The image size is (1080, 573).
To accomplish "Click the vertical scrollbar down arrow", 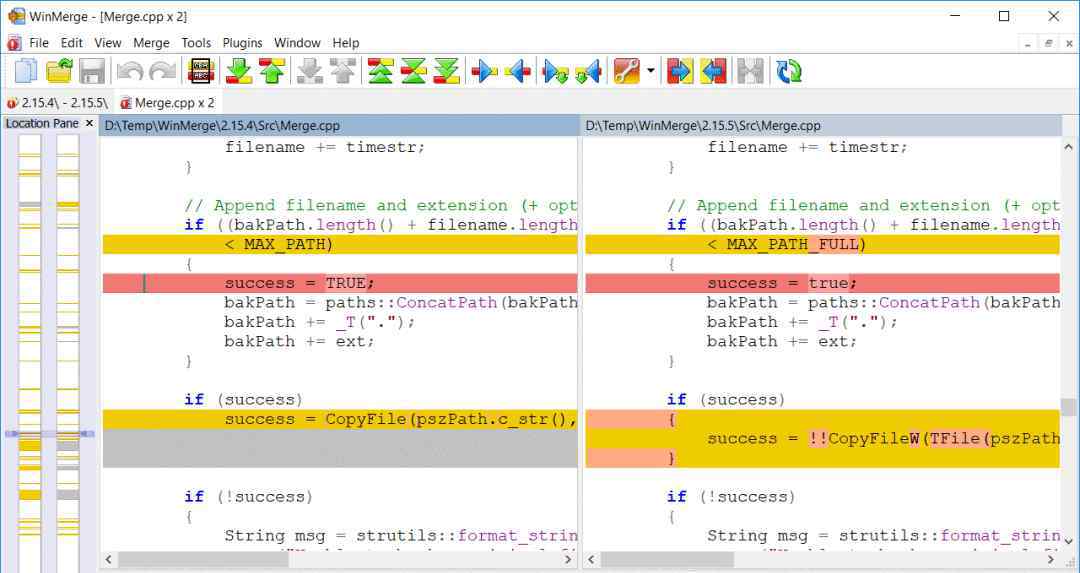I will [x=1068, y=541].
